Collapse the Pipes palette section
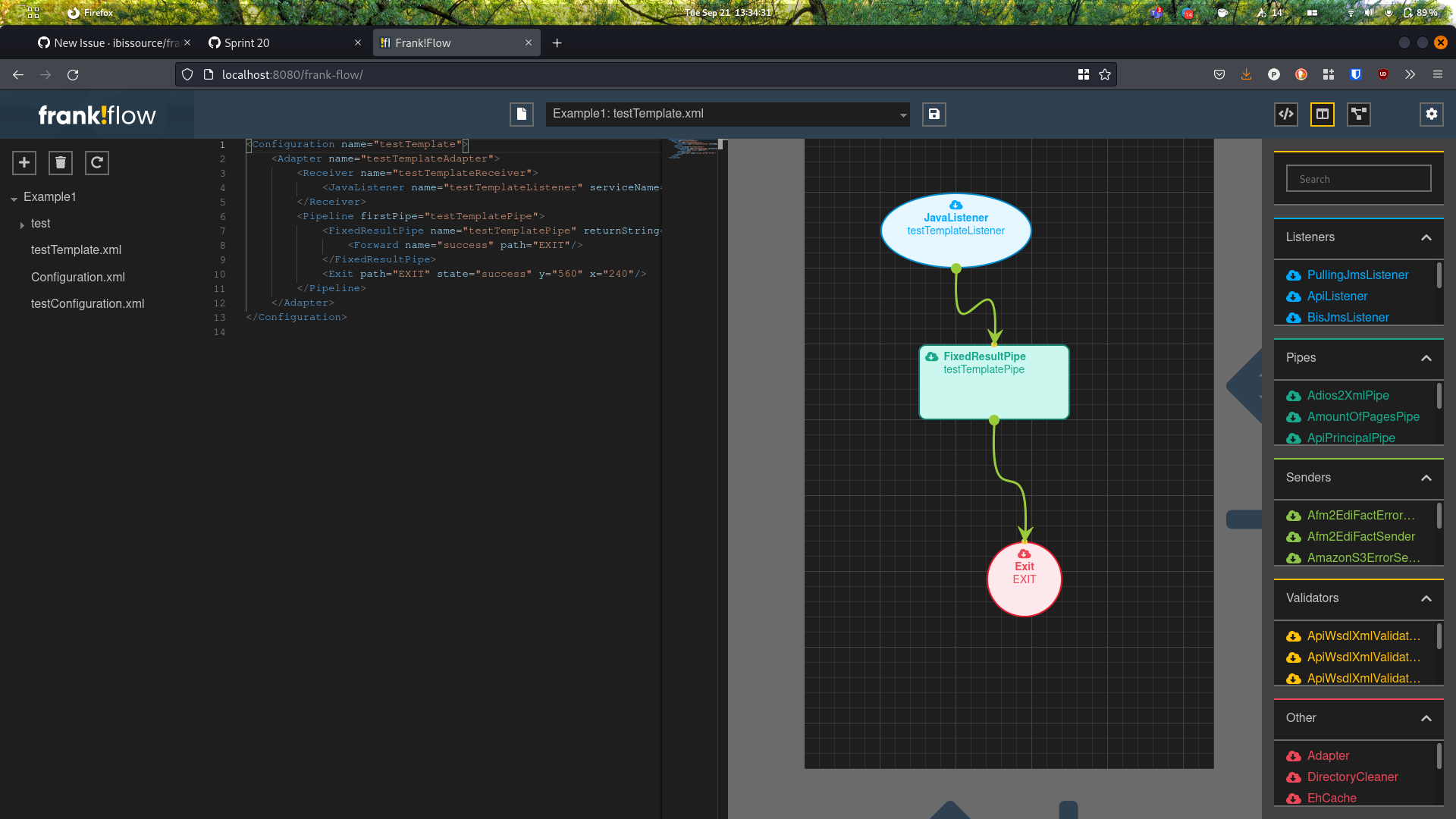The height and width of the screenshot is (819, 1456). pos(1426,358)
